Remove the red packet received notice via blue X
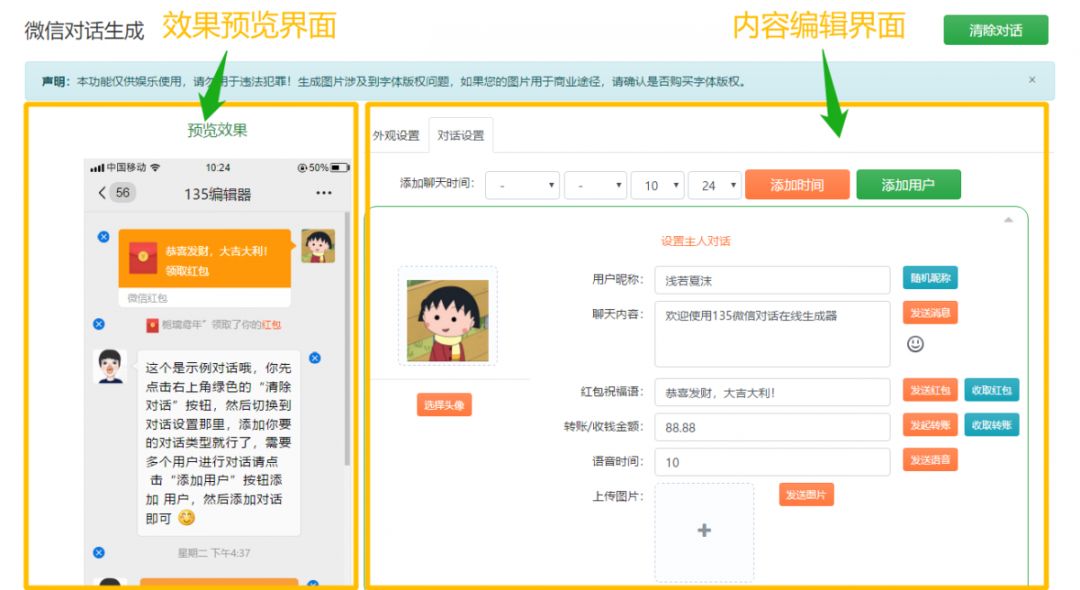Viewport: 1080px width, 590px height. (99, 324)
